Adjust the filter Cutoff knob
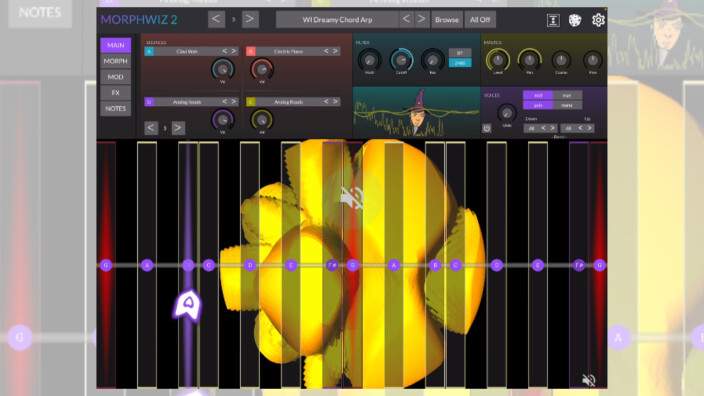This screenshot has width=704, height=396. click(x=401, y=60)
